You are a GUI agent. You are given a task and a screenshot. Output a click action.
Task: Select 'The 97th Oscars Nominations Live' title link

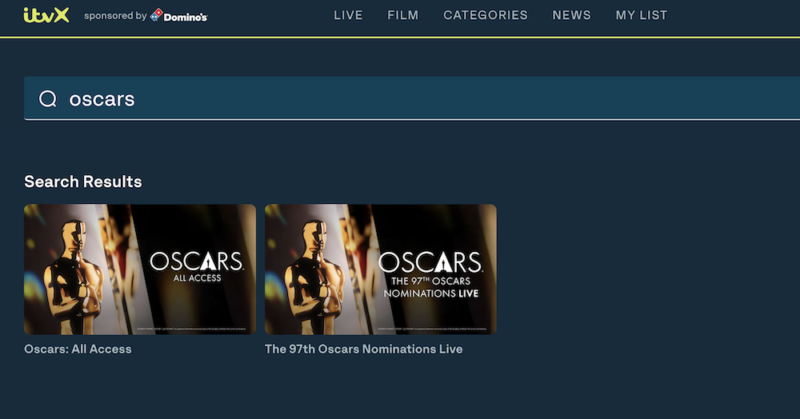pyautogui.click(x=364, y=349)
